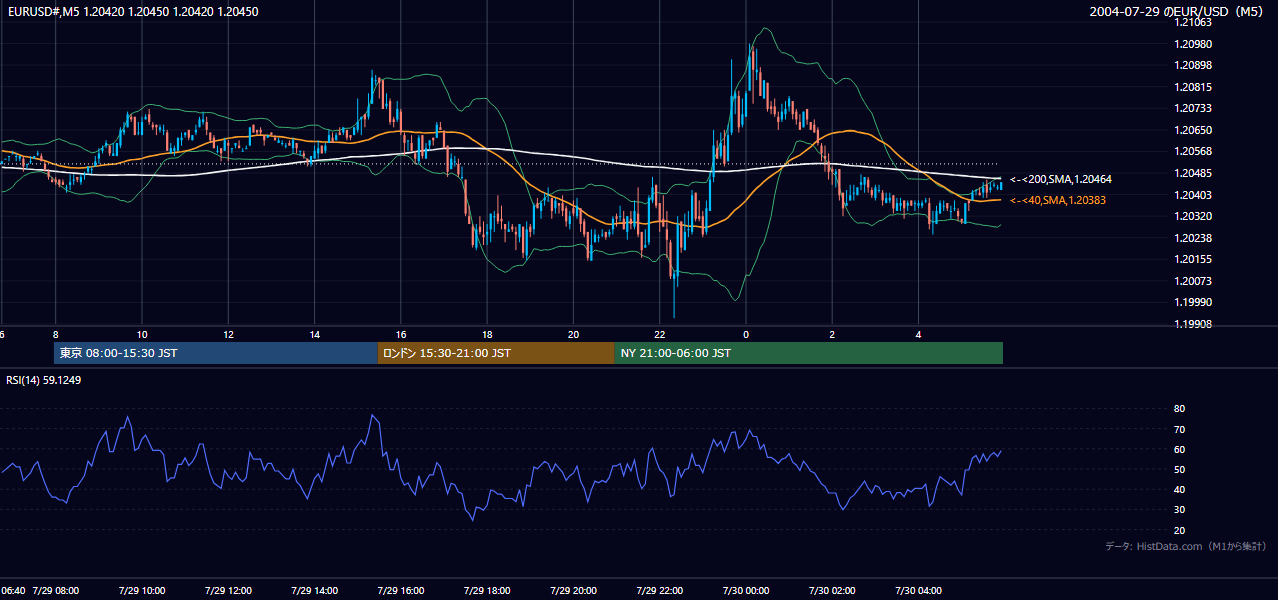Click hour marker 14 under price chart
Viewport: 1278px width, 600px height.
[314, 334]
